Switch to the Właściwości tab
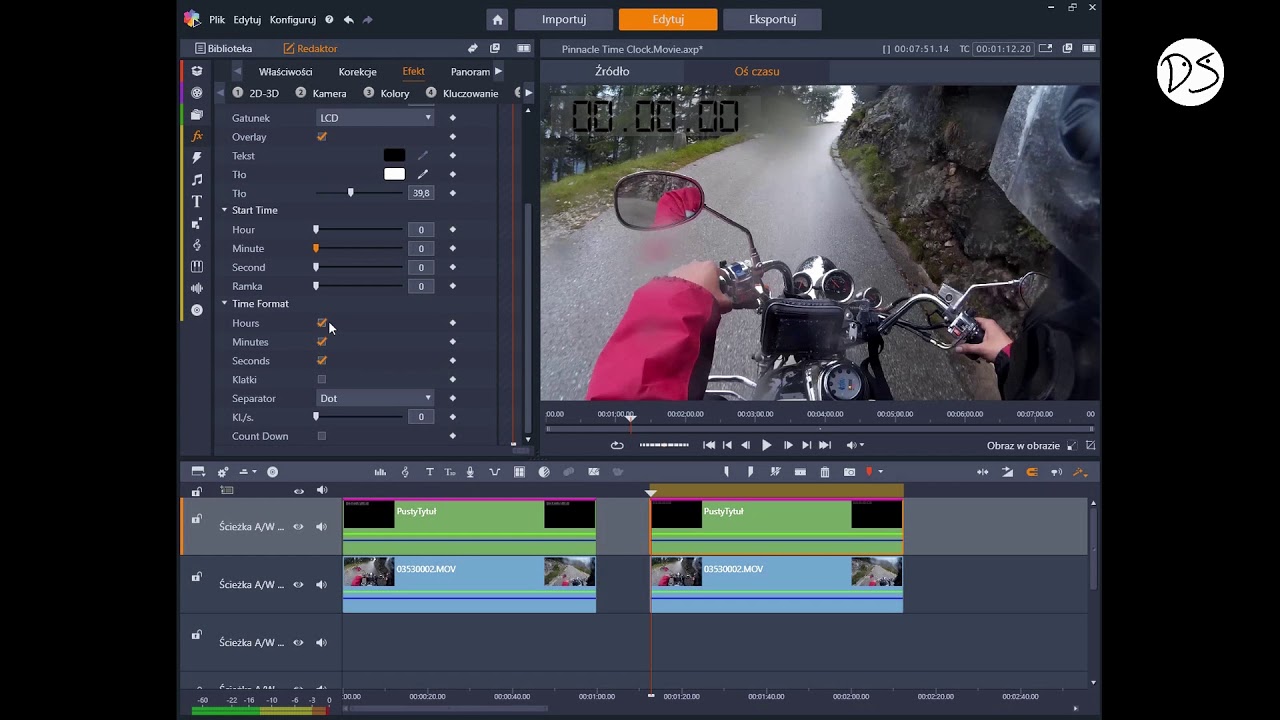1280x720 pixels. click(x=286, y=72)
